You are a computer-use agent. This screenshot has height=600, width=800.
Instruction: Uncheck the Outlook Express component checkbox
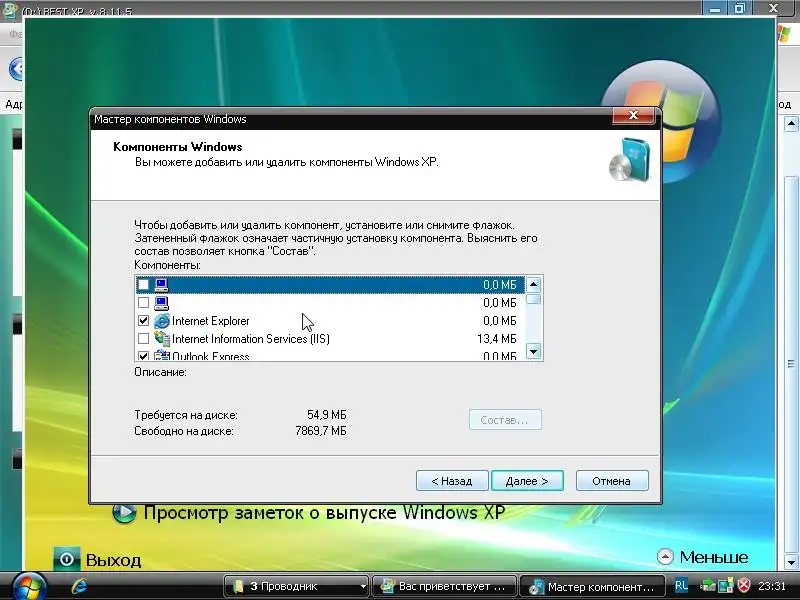pyautogui.click(x=143, y=356)
